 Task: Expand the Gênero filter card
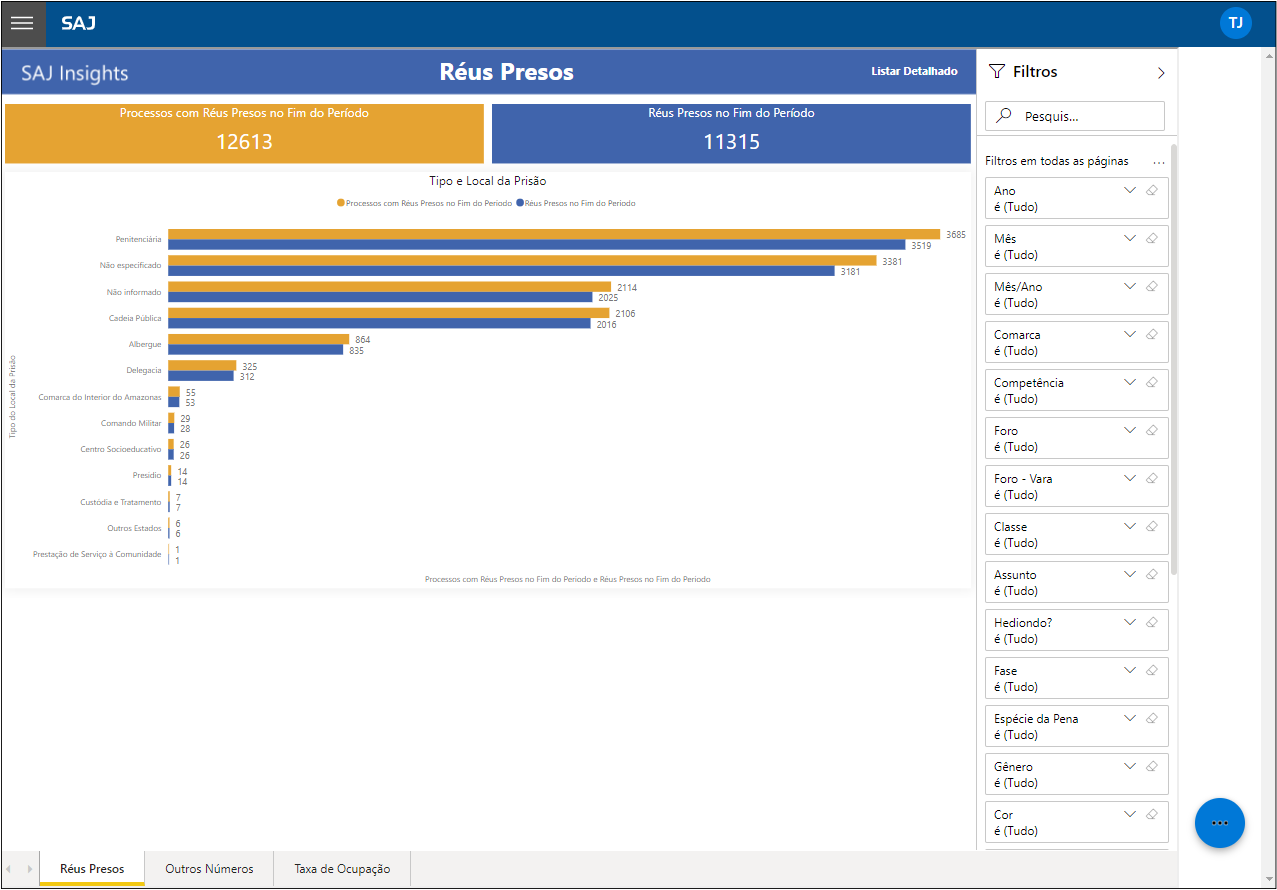(1130, 766)
